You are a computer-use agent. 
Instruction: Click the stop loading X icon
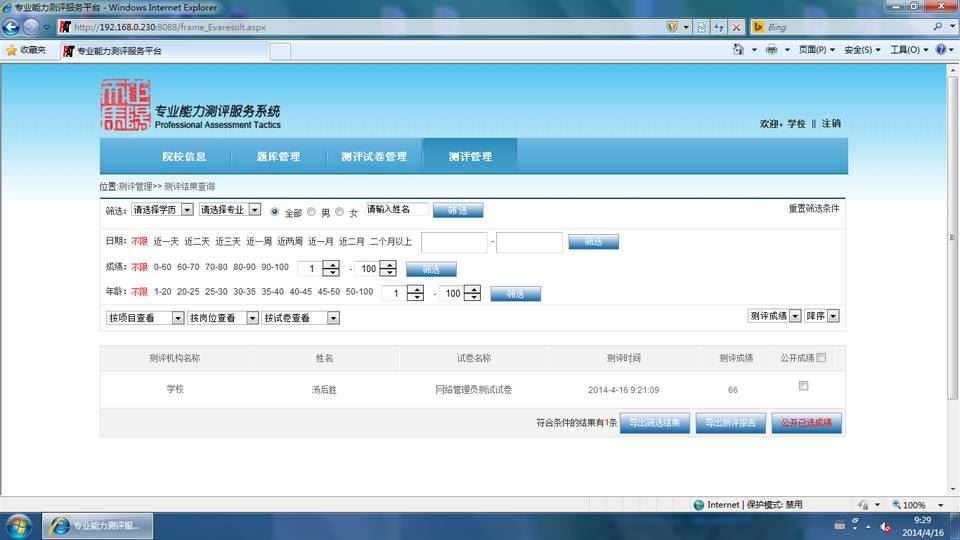(737, 27)
